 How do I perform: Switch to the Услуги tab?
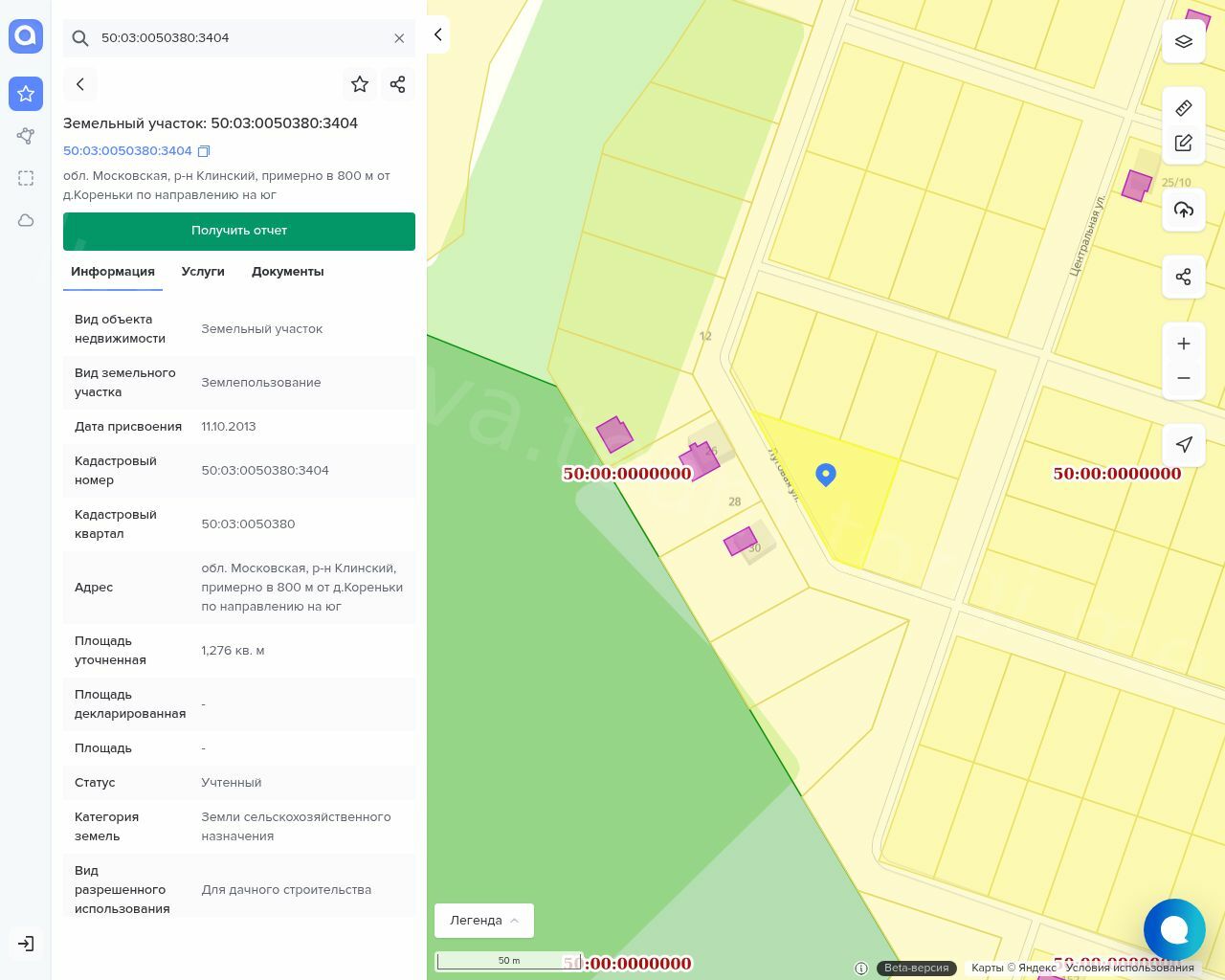tap(203, 272)
